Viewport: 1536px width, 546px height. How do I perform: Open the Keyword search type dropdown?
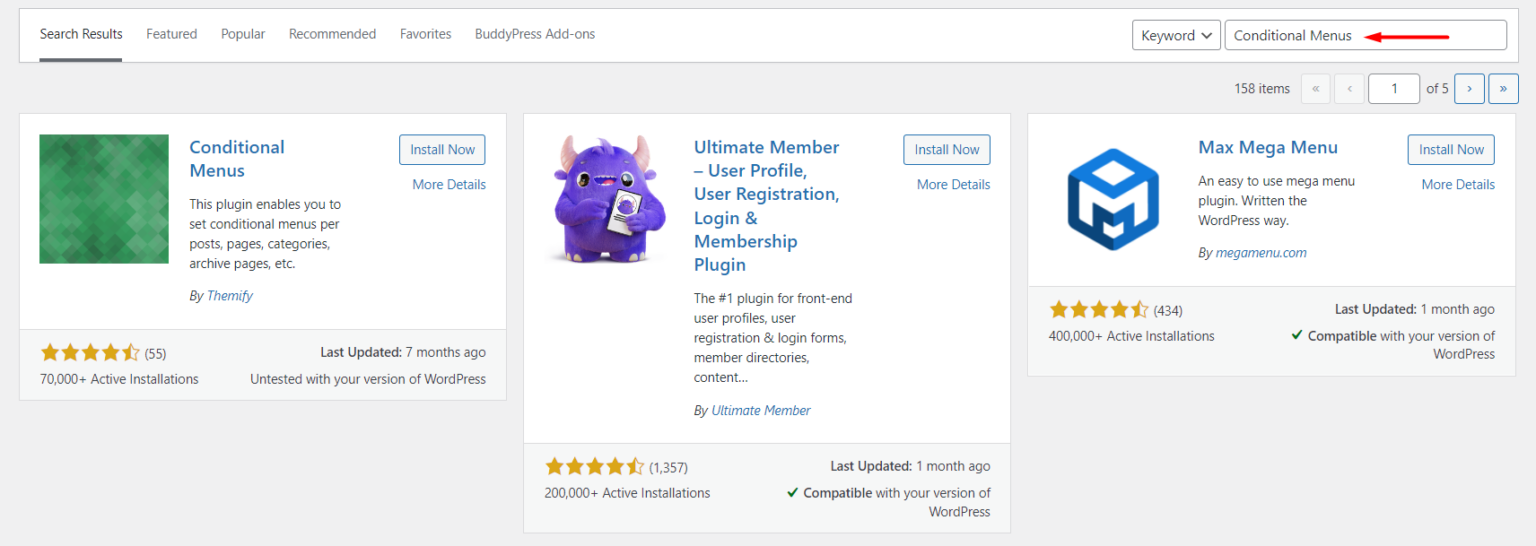[x=1177, y=35]
